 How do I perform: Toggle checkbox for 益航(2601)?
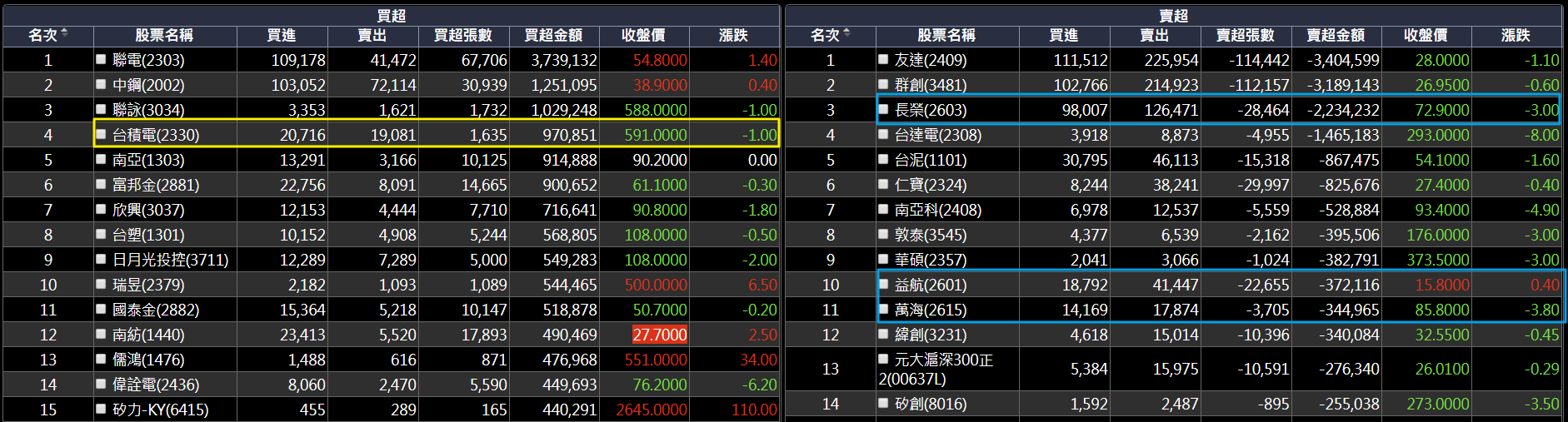[883, 284]
